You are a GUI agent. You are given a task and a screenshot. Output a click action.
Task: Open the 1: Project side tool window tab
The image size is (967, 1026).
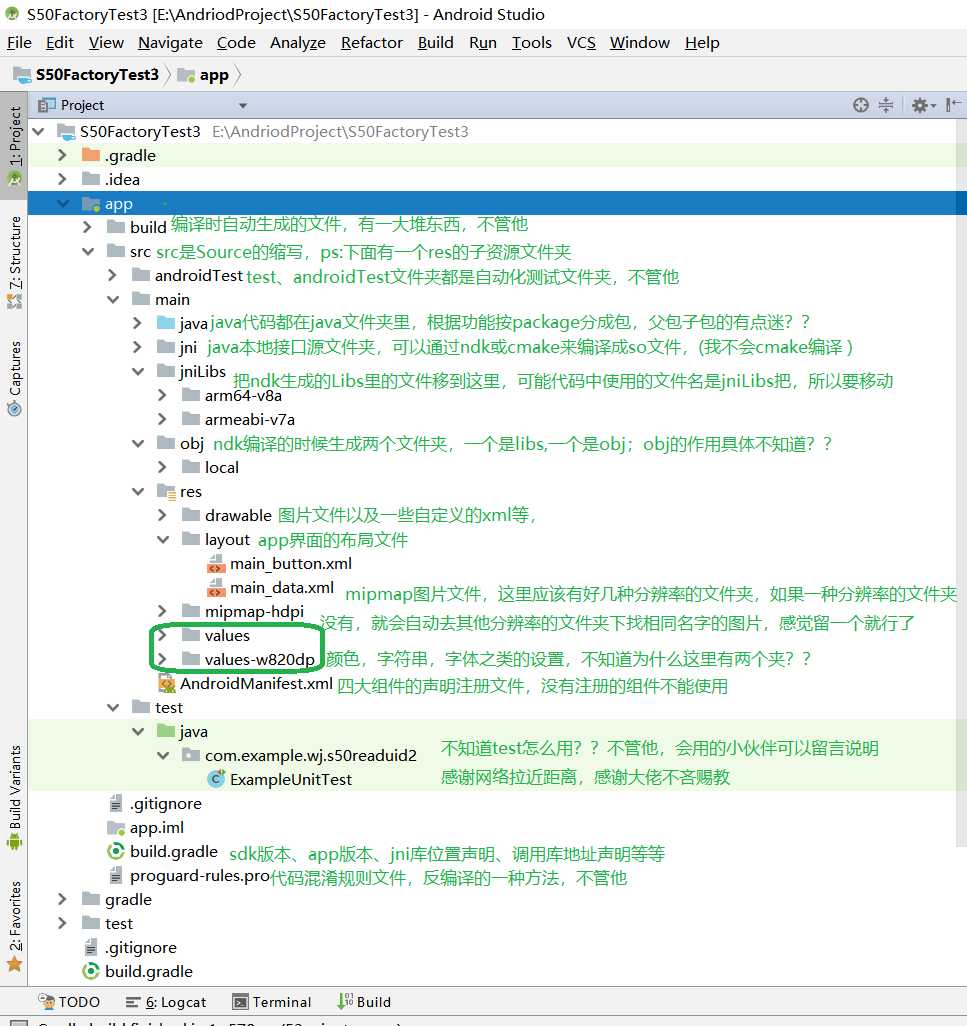point(14,146)
